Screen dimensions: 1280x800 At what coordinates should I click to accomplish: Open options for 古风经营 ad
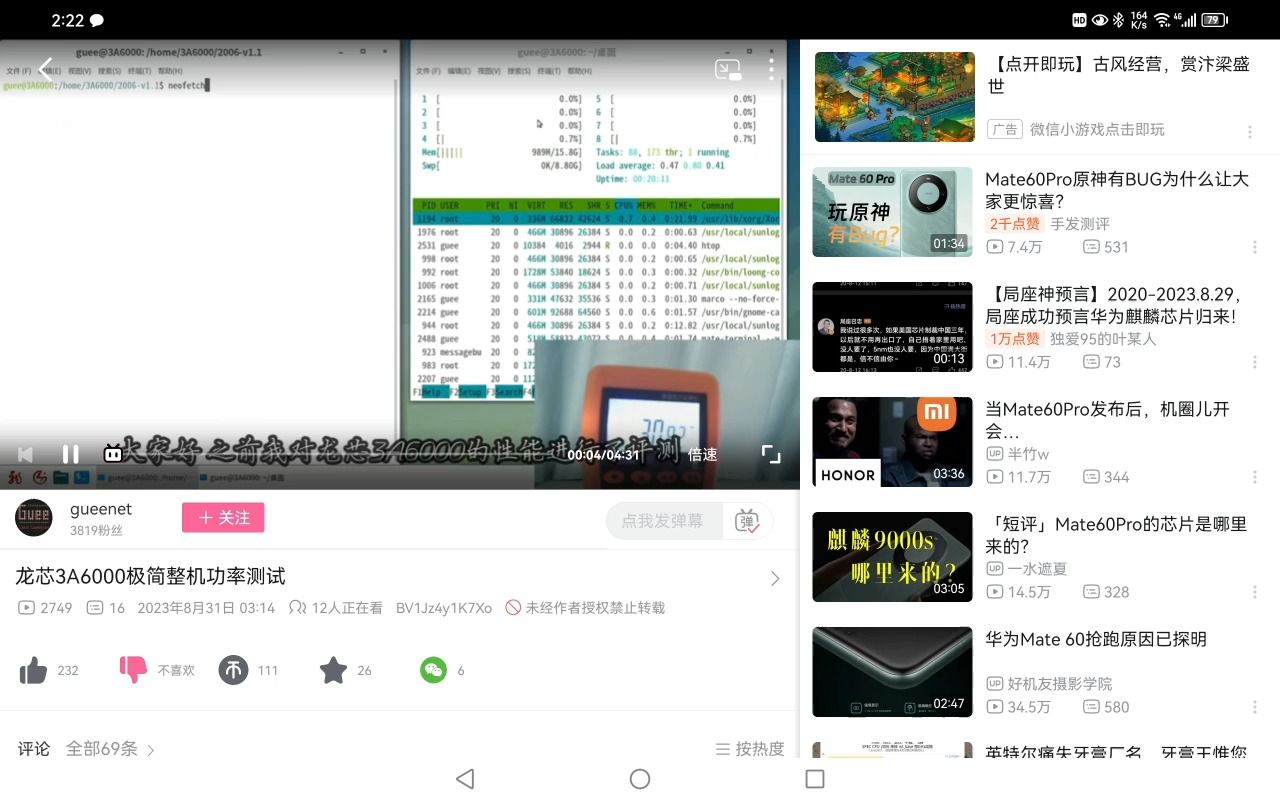point(1250,132)
